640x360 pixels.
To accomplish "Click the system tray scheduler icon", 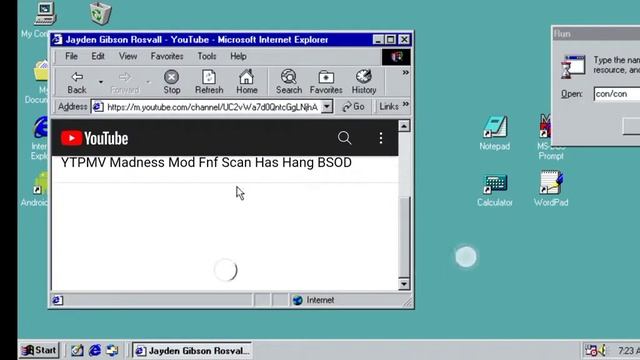I will [591, 351].
